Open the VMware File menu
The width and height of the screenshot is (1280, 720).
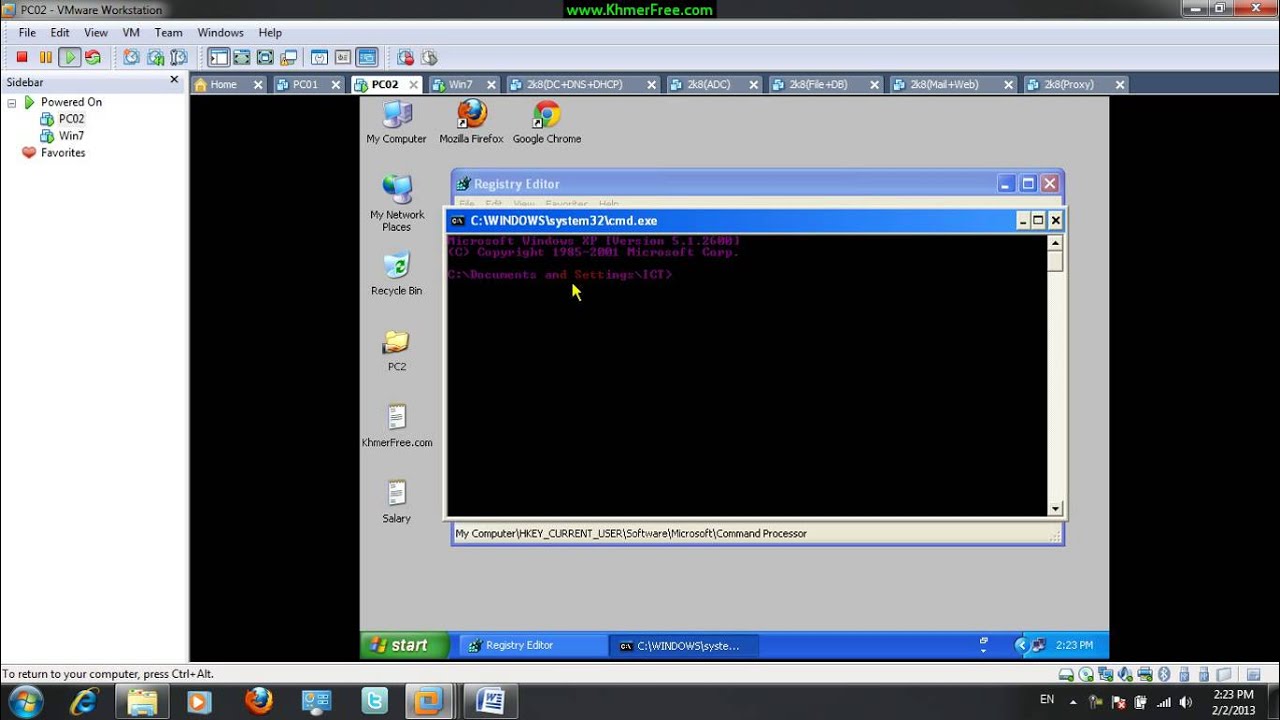(27, 33)
